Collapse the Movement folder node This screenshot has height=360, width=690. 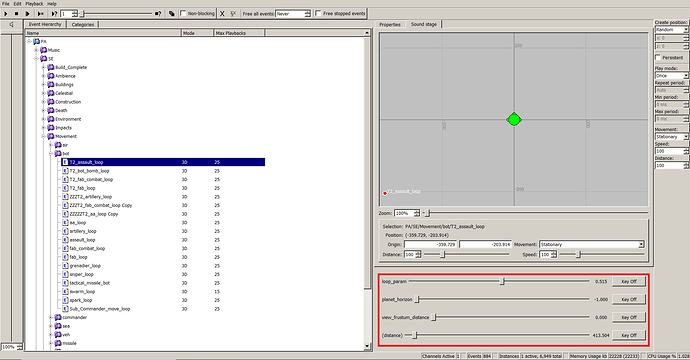[x=44, y=136]
